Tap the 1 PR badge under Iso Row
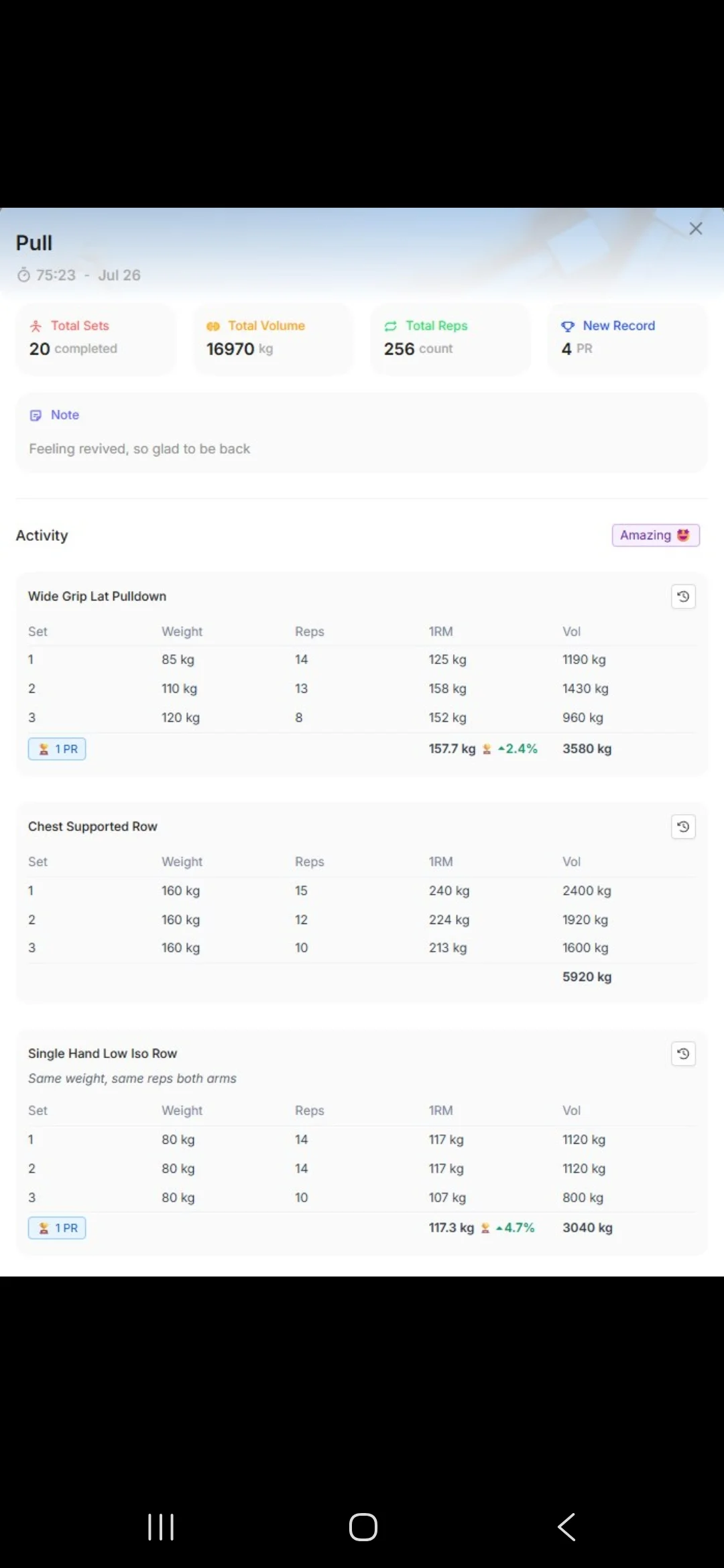724x1568 pixels. click(x=57, y=1228)
